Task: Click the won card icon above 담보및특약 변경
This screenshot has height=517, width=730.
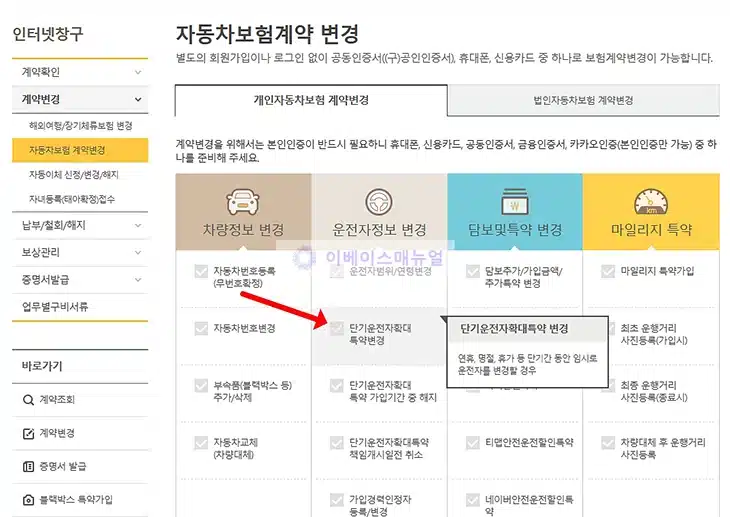Action: click(x=515, y=202)
